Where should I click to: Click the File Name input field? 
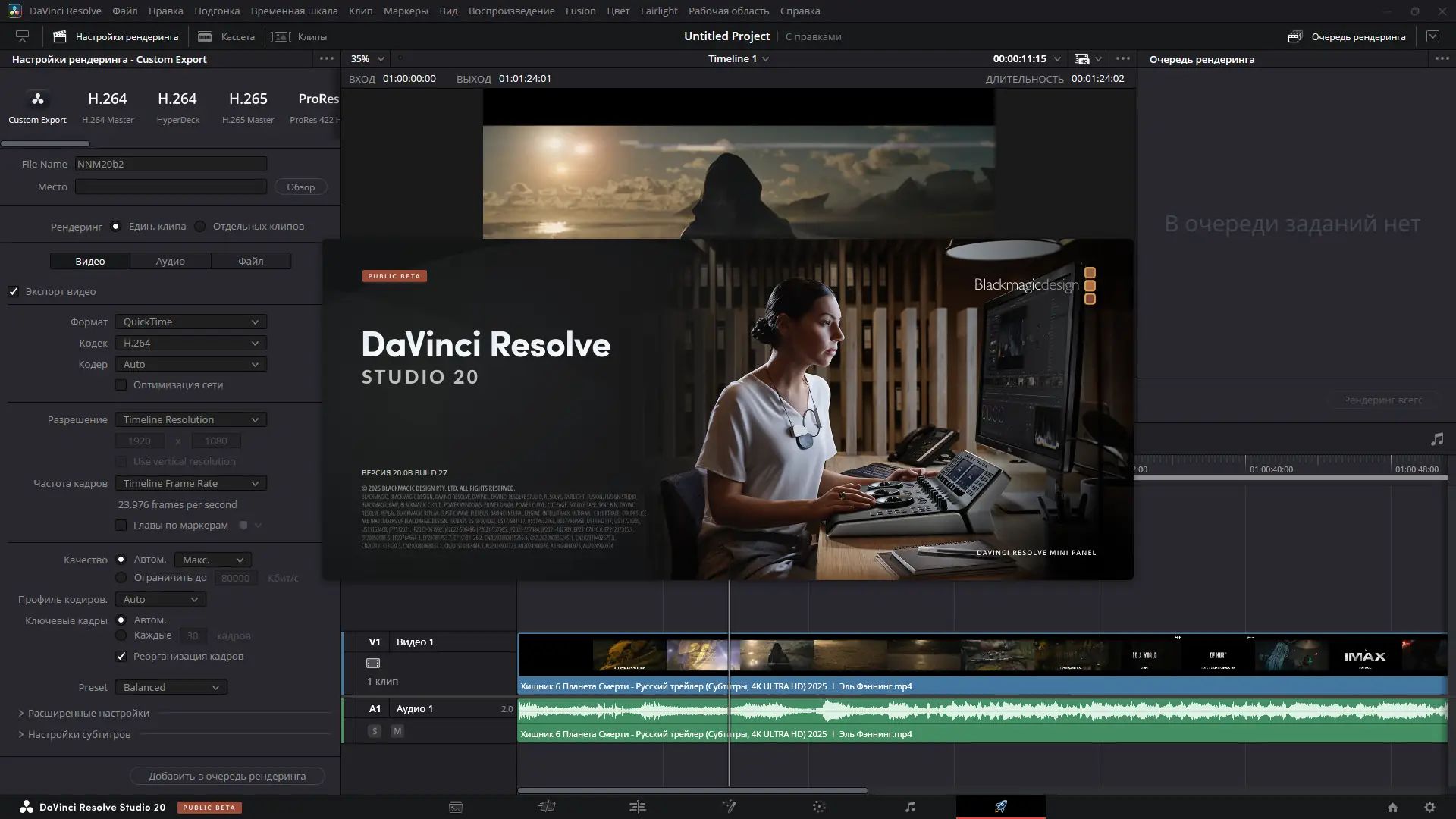[x=171, y=164]
